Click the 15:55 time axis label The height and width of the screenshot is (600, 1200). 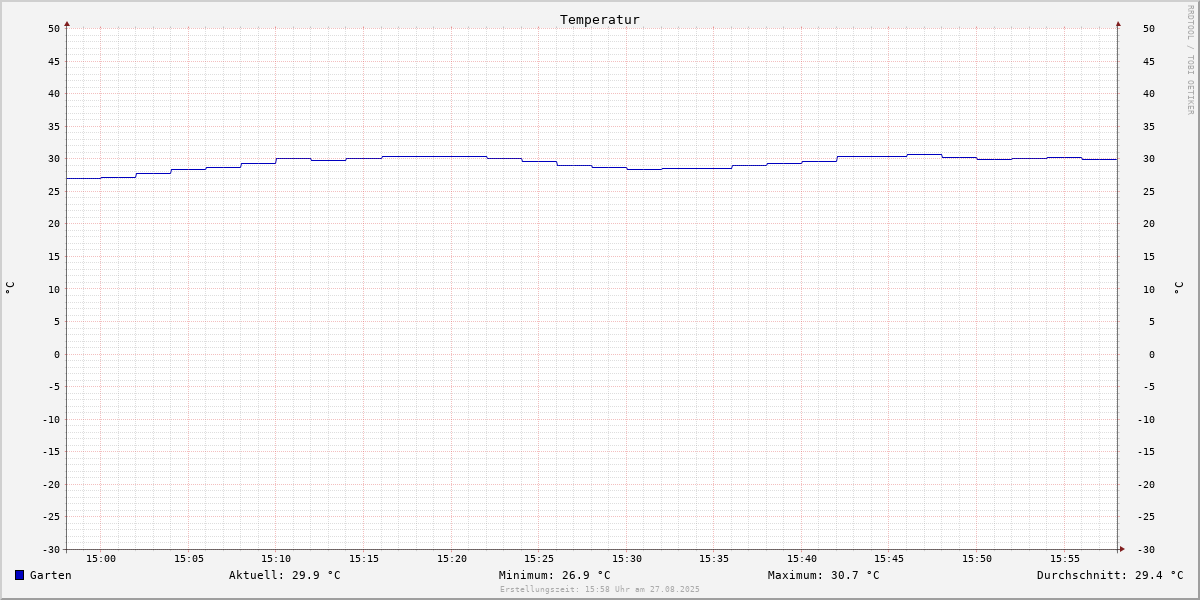coord(1065,559)
